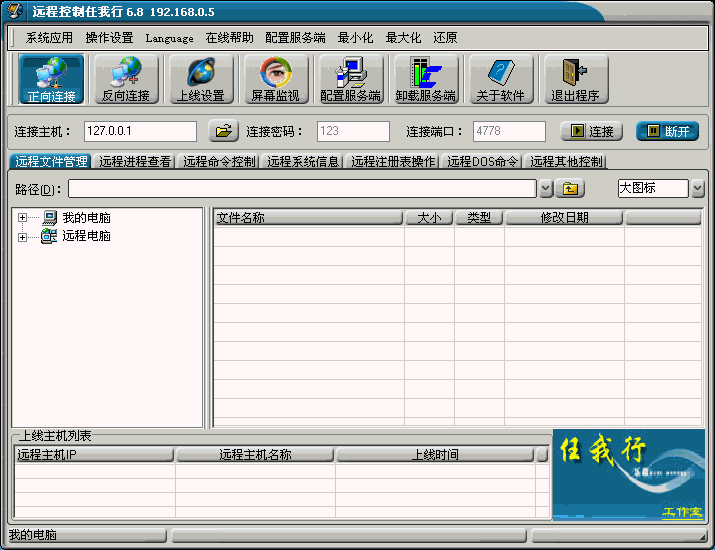Click the 反向连接 toolbar icon

click(125, 79)
